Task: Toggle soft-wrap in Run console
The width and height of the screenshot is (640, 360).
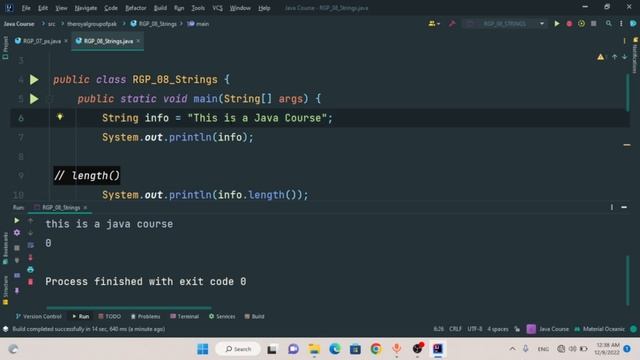Action: click(x=31, y=245)
